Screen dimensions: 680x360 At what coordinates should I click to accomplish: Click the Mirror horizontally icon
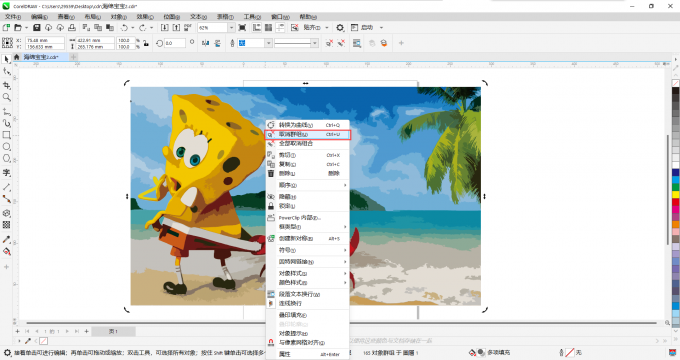[206, 43]
